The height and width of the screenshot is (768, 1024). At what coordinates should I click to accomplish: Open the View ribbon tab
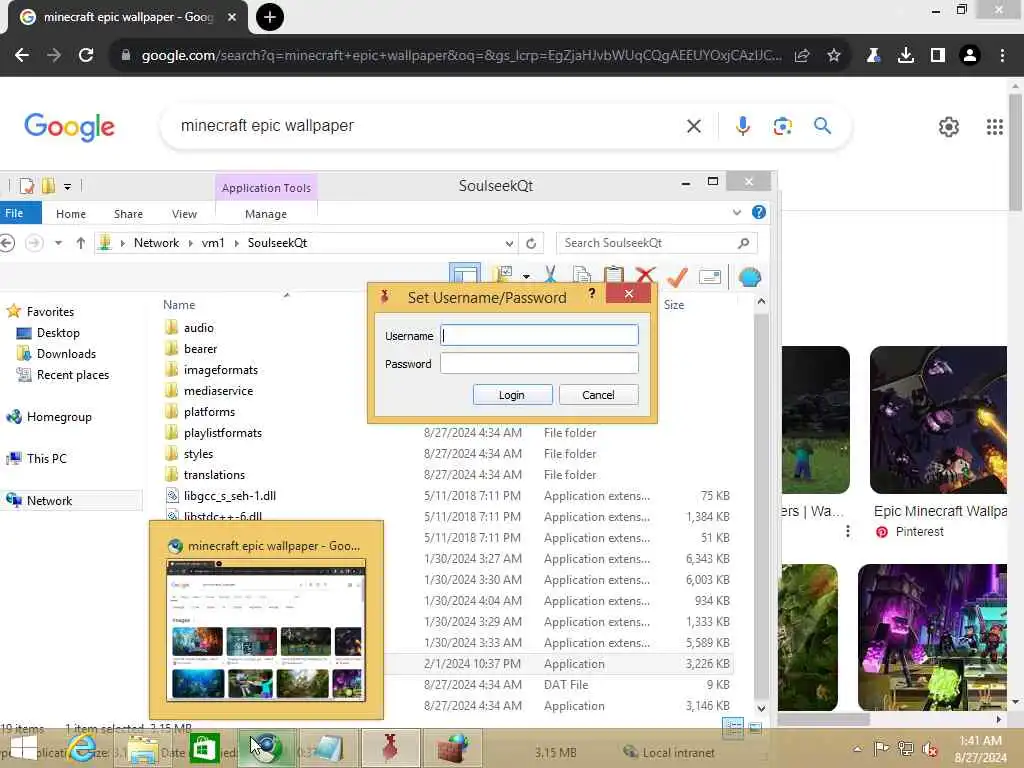click(x=184, y=214)
